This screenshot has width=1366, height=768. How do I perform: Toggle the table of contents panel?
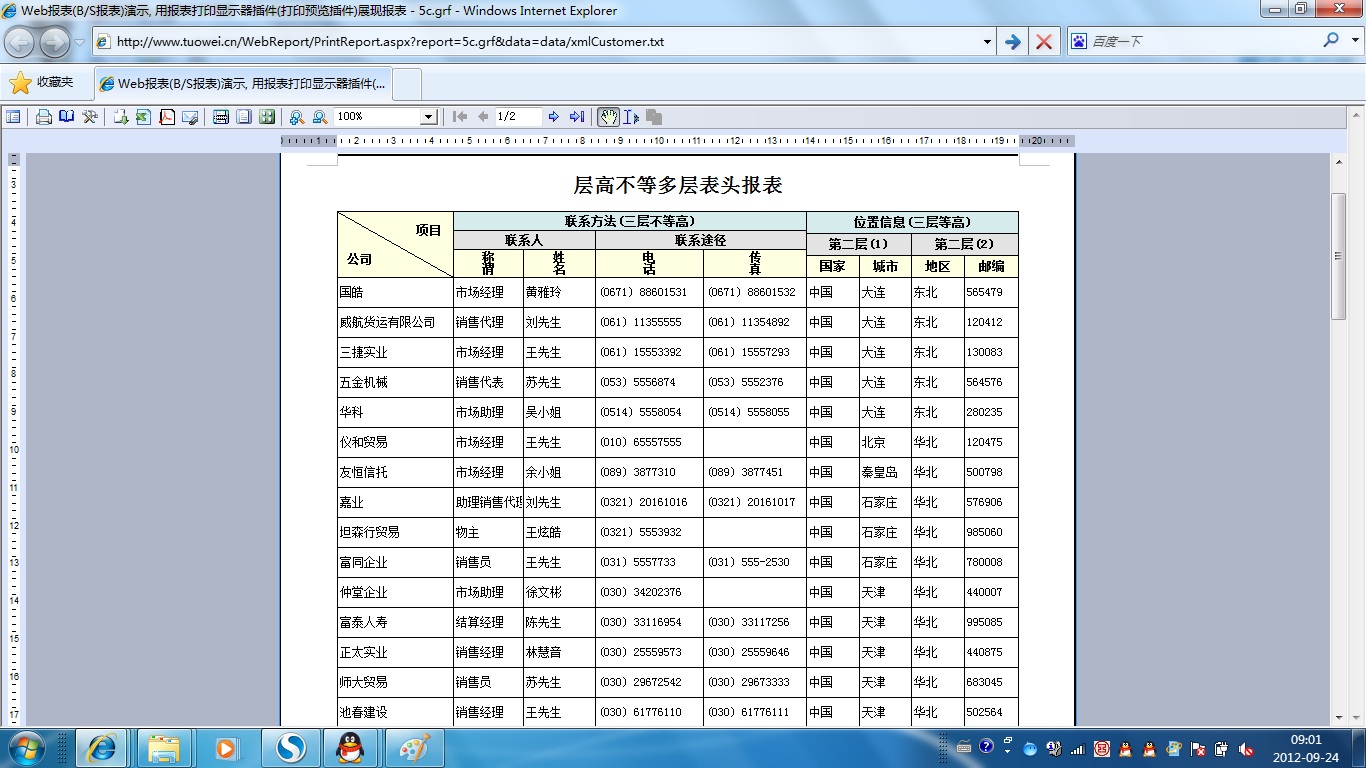click(13, 117)
